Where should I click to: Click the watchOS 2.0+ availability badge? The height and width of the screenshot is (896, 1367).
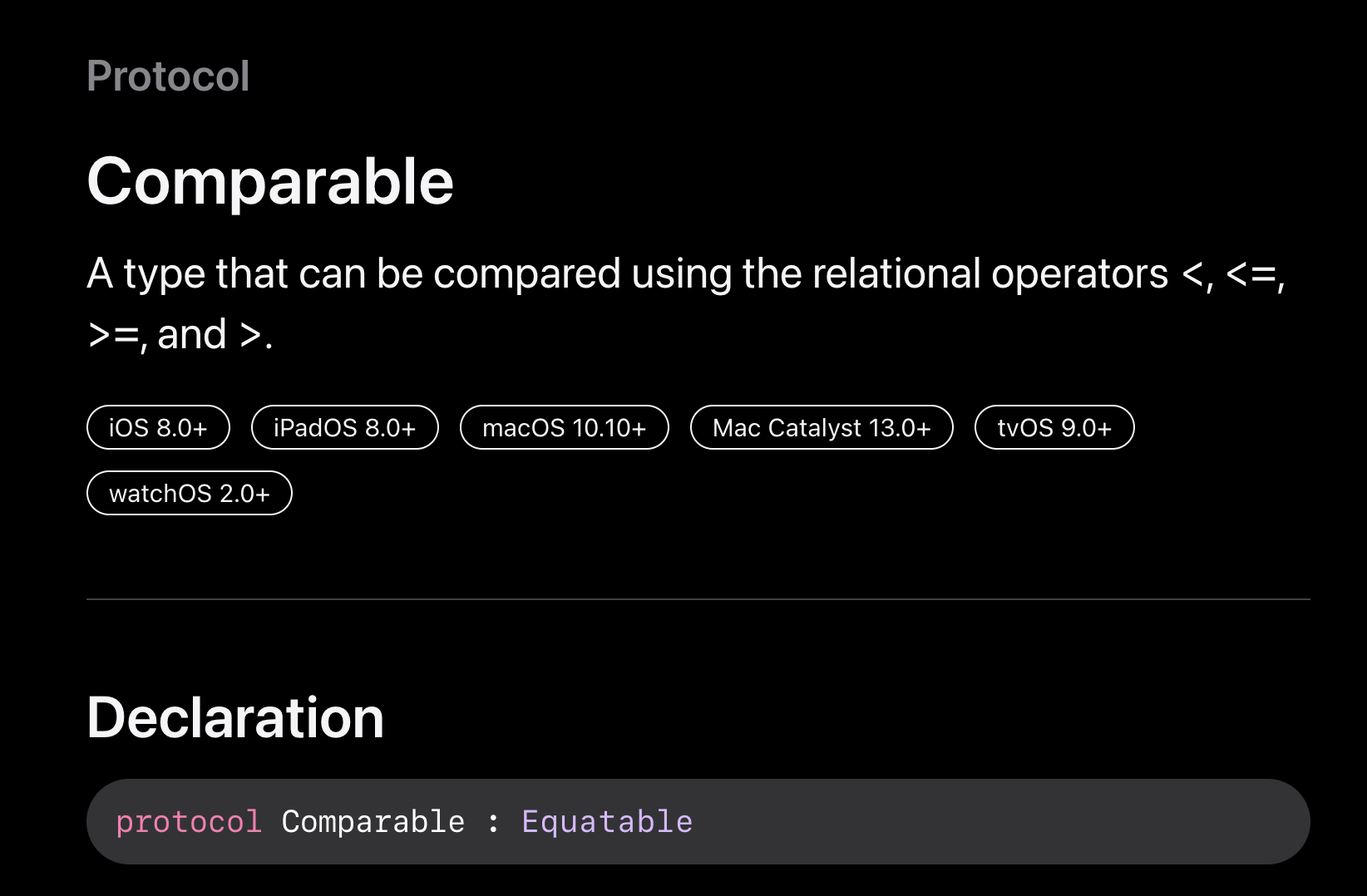(190, 493)
